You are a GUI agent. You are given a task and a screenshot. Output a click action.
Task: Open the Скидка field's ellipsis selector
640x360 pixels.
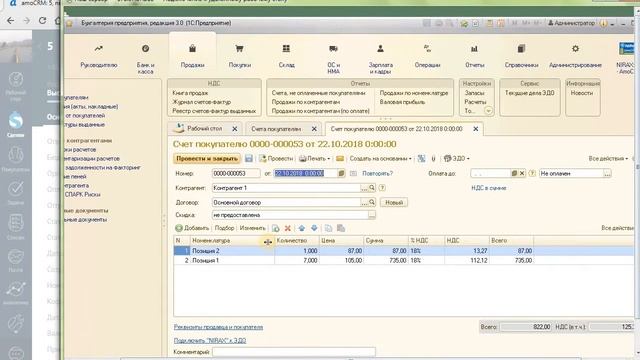[371, 215]
